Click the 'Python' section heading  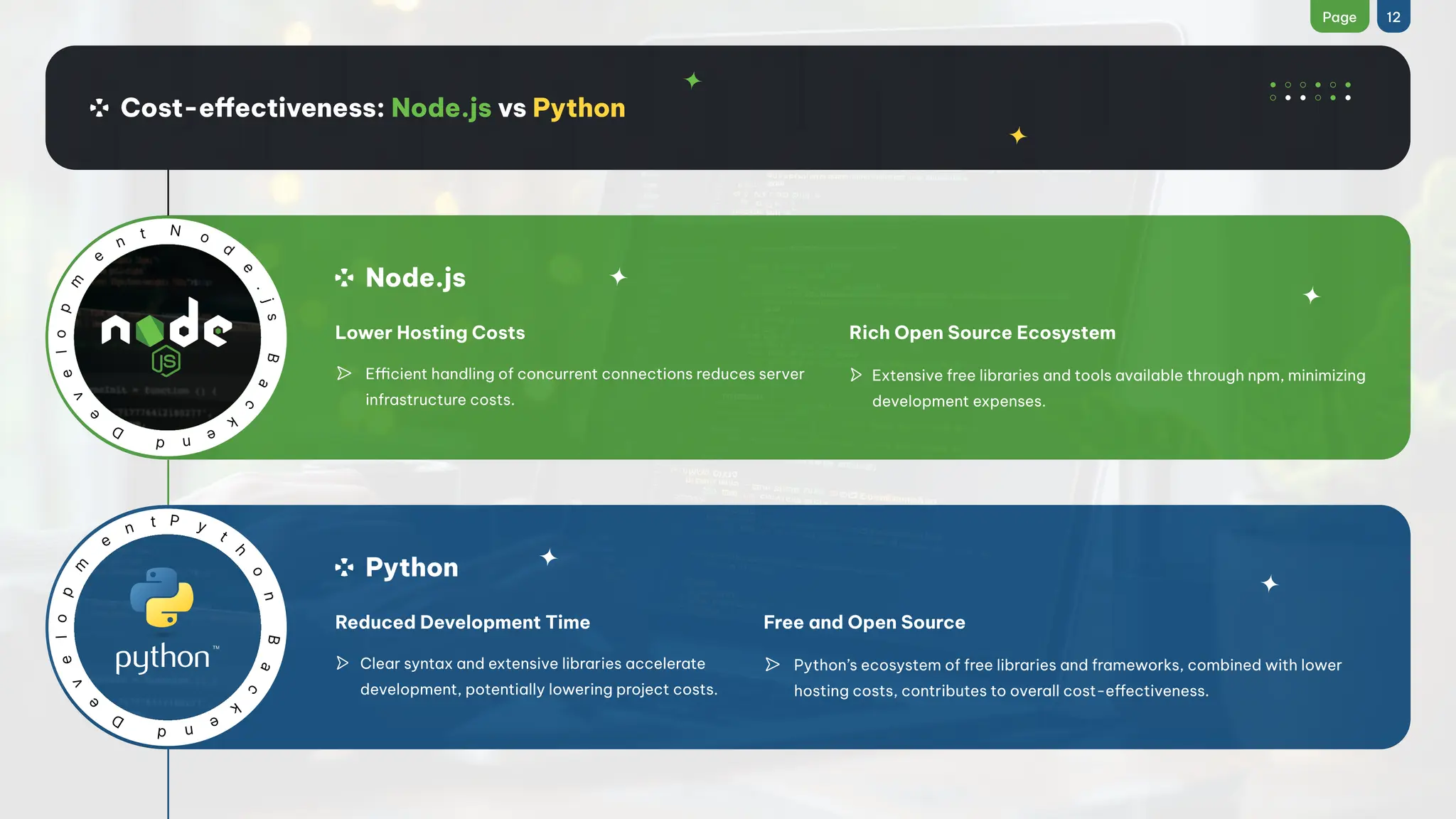tap(412, 568)
